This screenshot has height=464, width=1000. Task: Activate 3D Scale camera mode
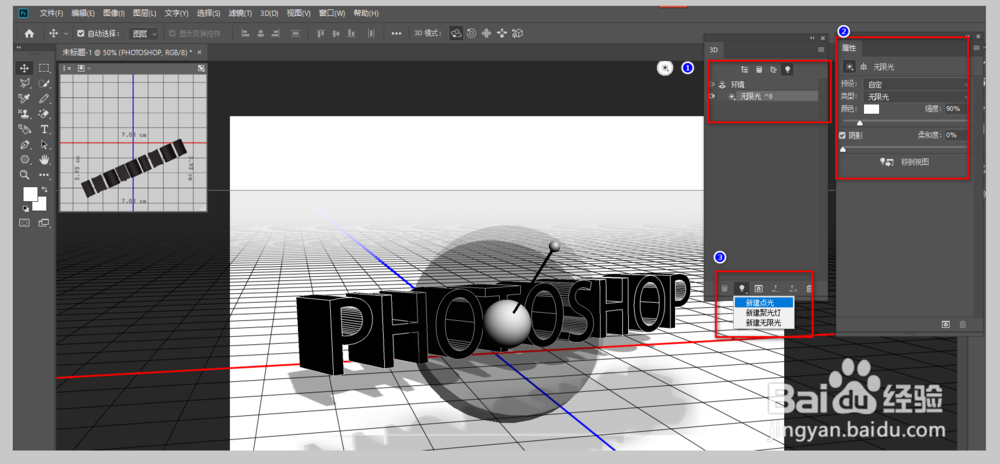518,33
